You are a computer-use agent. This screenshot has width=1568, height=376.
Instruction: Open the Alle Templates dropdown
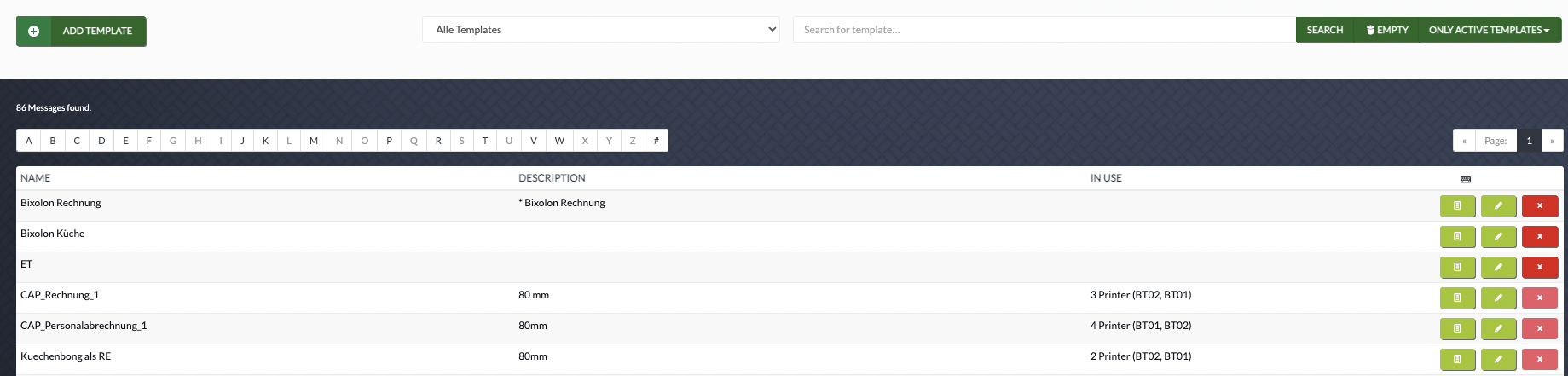click(600, 30)
